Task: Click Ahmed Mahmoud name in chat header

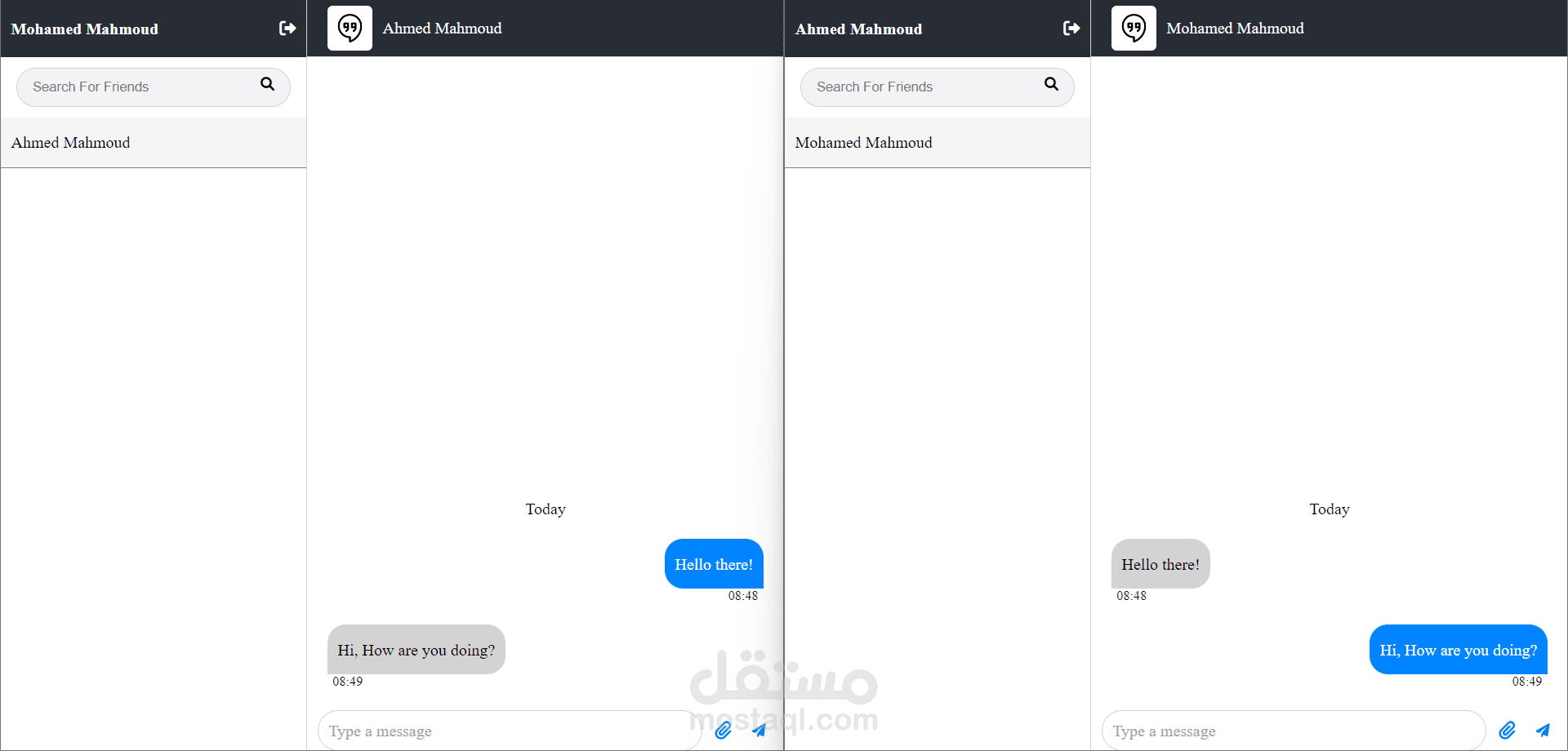Action: tap(442, 29)
